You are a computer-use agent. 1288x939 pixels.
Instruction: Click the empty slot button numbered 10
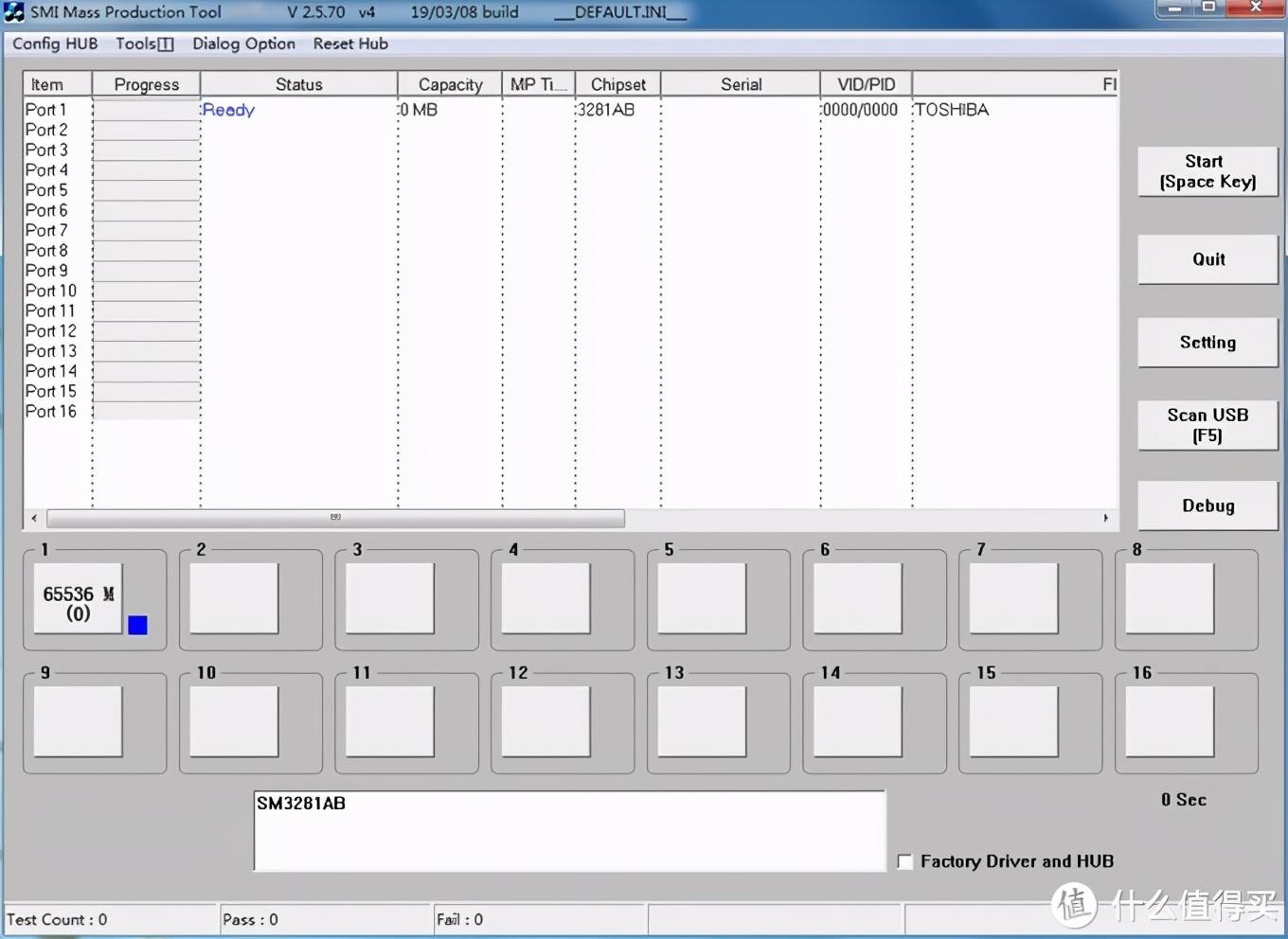(234, 721)
